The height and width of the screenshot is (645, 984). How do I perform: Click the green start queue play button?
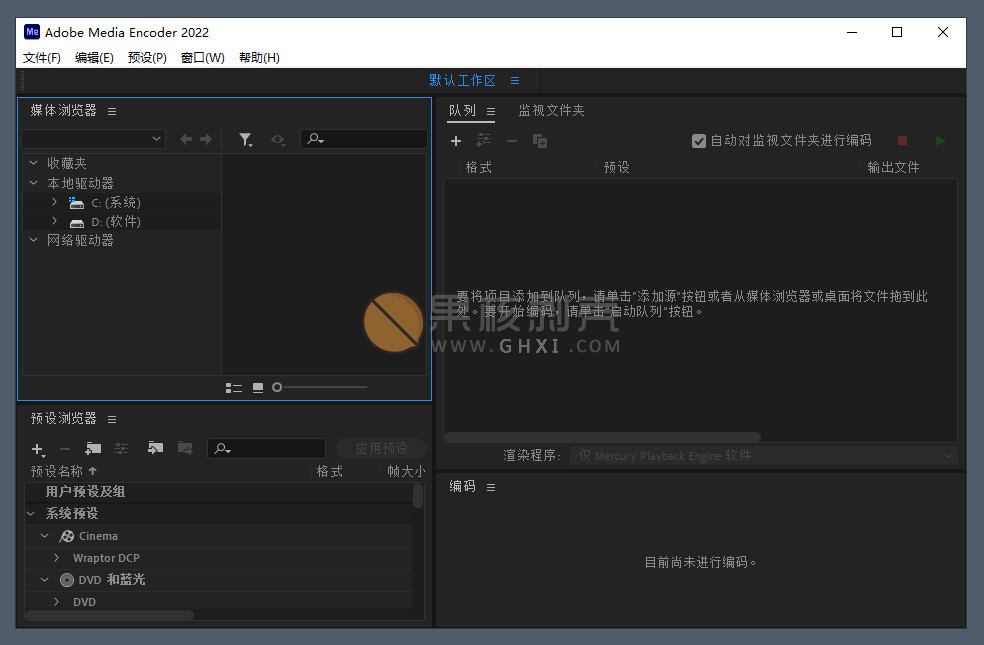[939, 141]
